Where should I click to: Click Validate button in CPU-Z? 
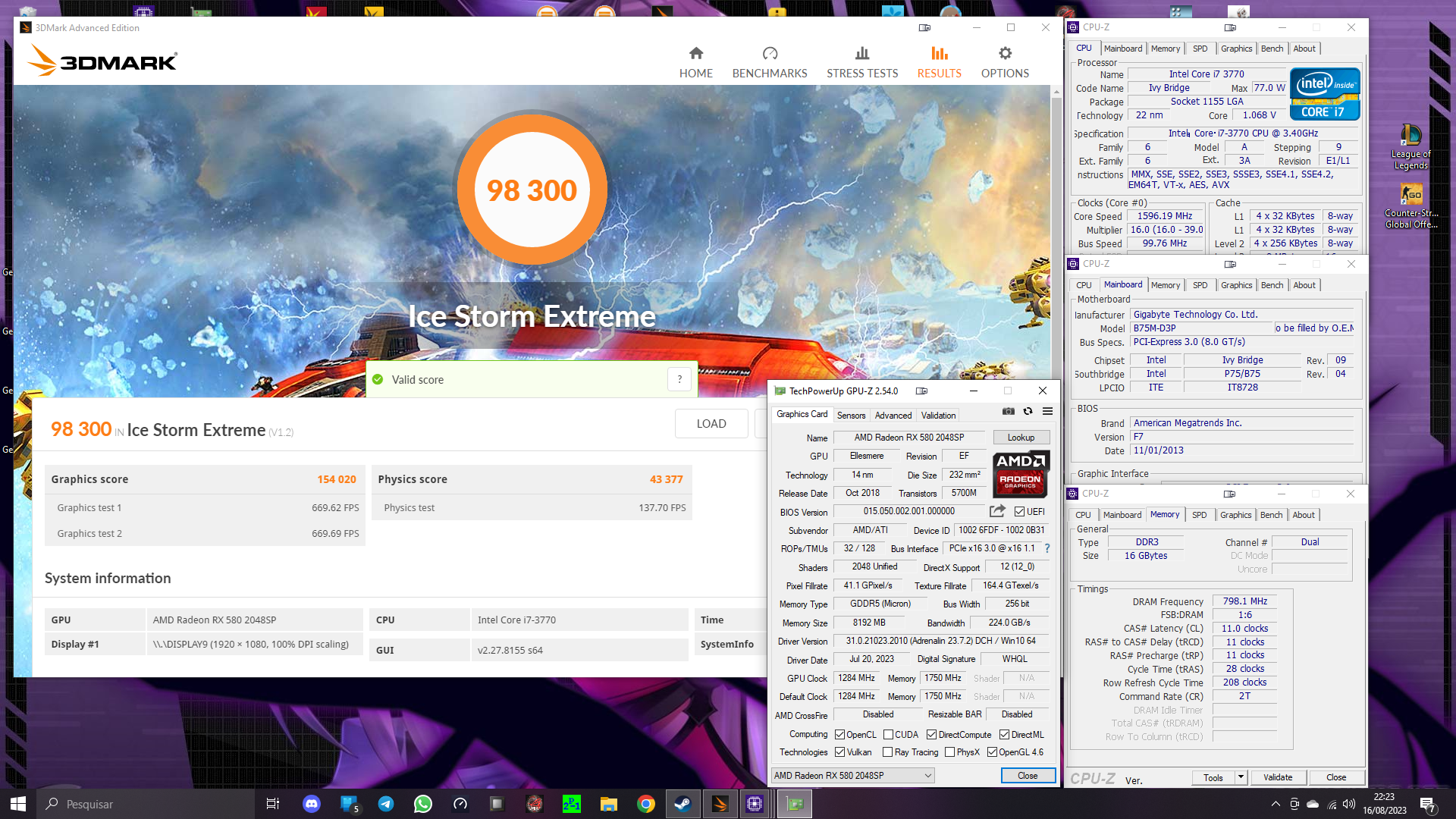(x=1278, y=777)
